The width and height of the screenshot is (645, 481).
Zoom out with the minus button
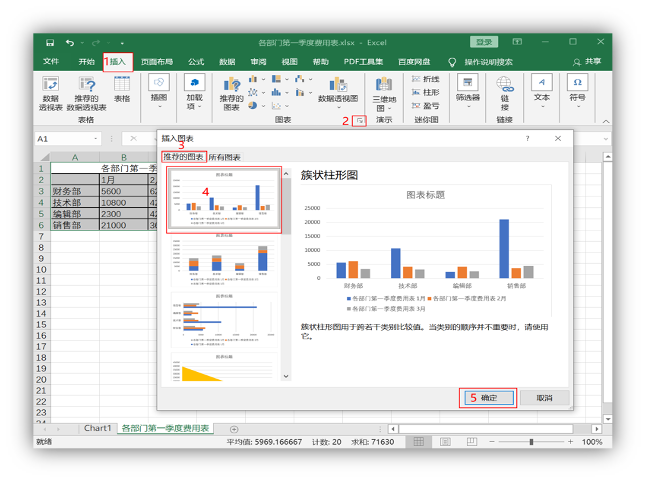[x=492, y=441]
